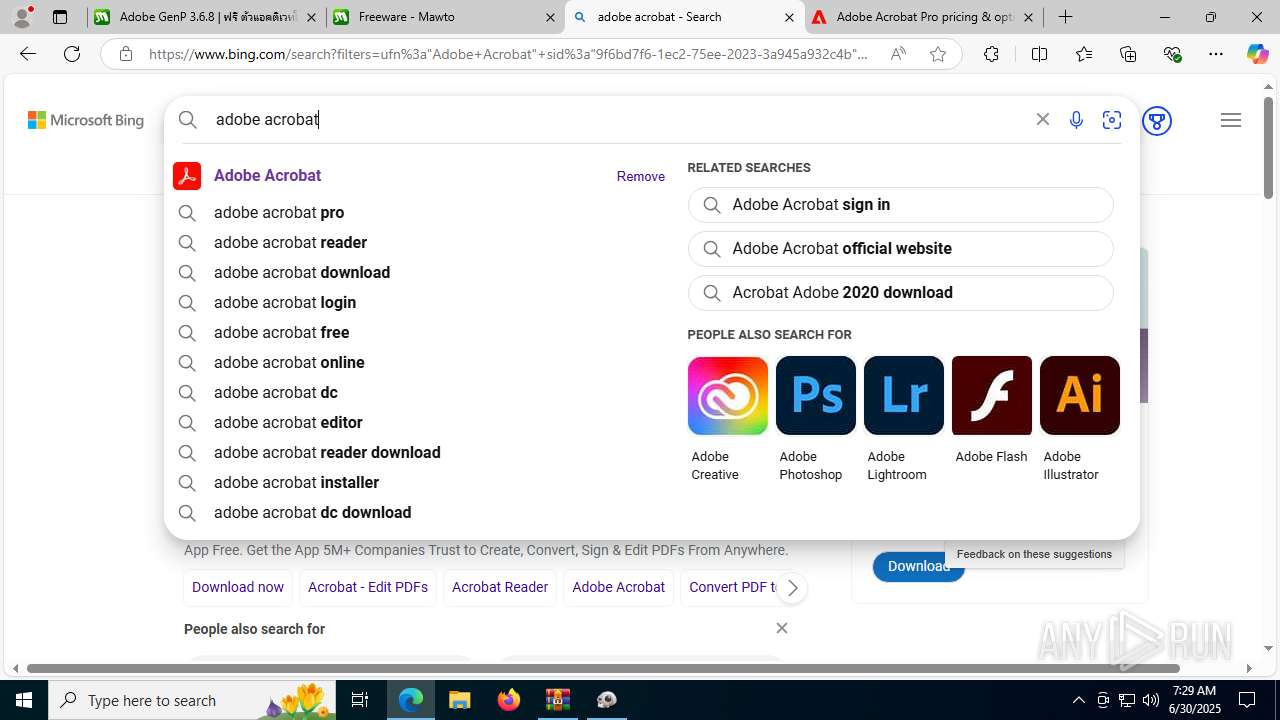Open Collections icon
The width and height of the screenshot is (1280, 720).
pyautogui.click(x=1128, y=54)
